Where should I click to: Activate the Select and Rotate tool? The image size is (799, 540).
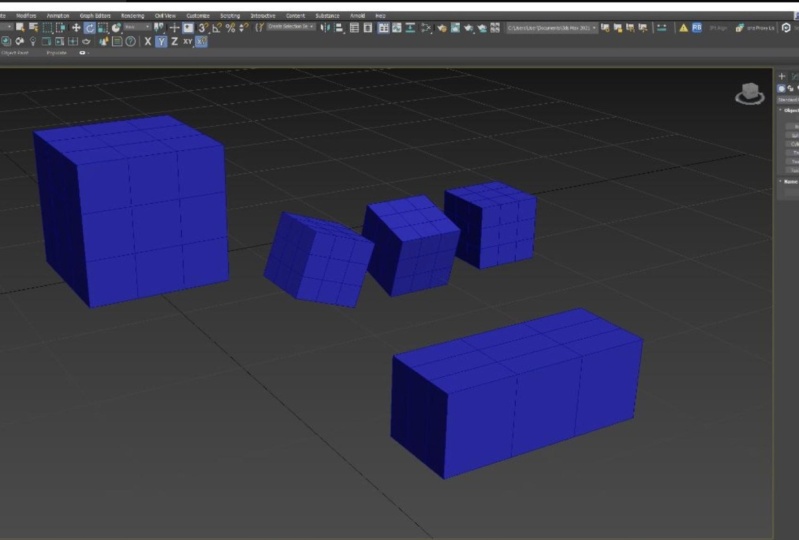pyautogui.click(x=90, y=28)
